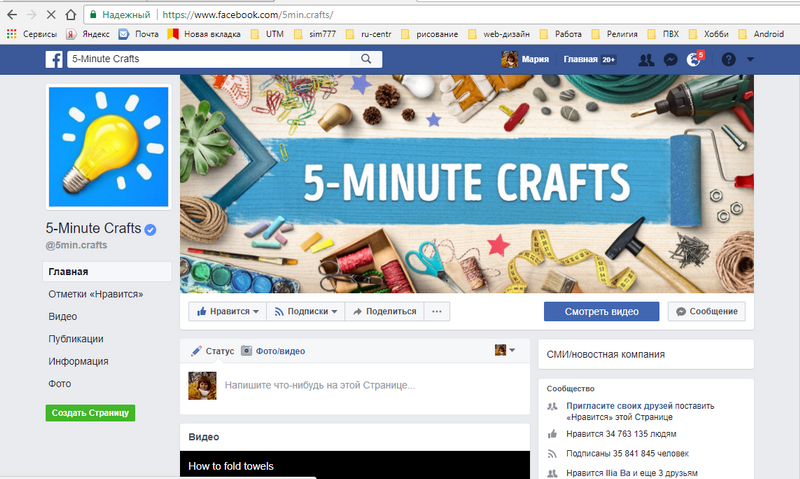Viewport: 800px width, 479px height.
Task: Open account settings dropdown arrow
Action: tap(750, 59)
